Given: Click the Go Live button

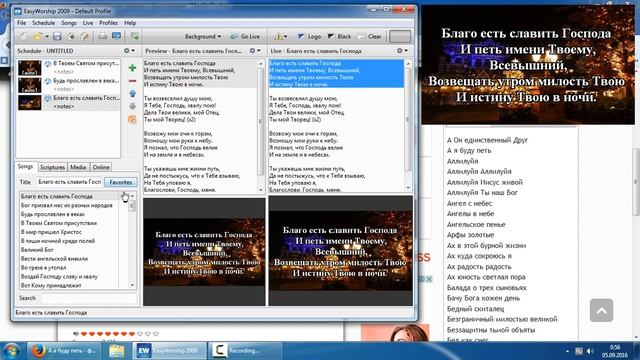Looking at the screenshot, I should pyautogui.click(x=245, y=36).
